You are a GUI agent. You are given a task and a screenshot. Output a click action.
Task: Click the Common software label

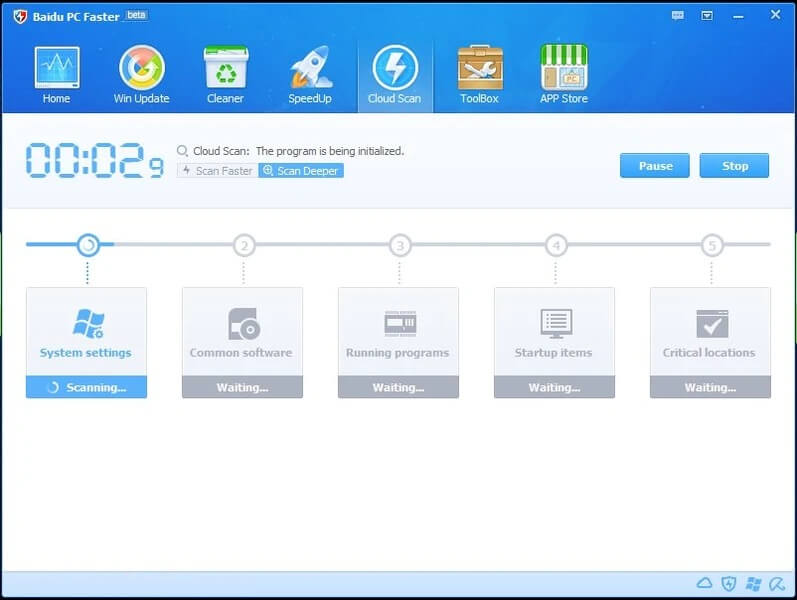241,352
